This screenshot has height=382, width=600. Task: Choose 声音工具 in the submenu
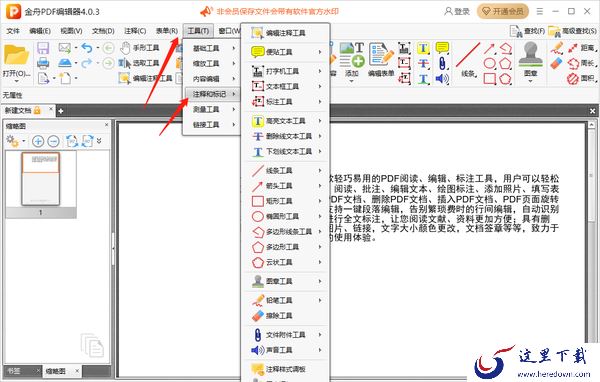click(285, 350)
